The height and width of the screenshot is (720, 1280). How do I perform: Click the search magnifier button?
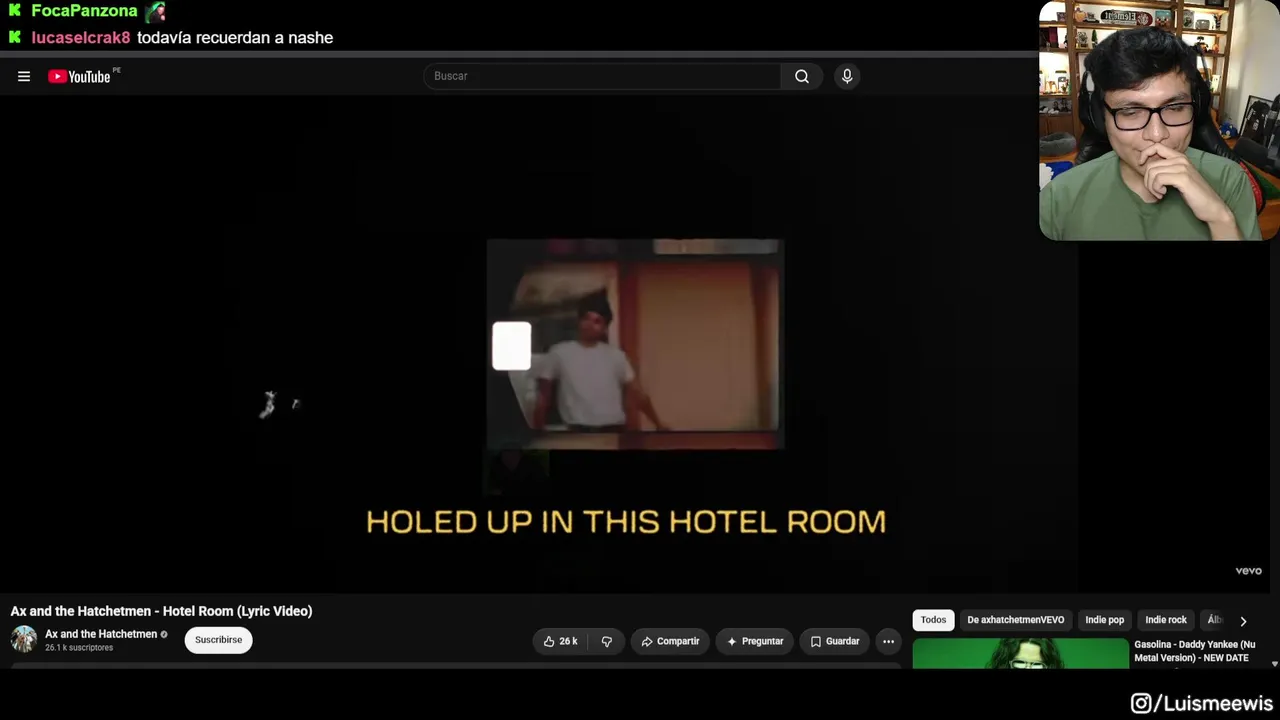point(802,76)
